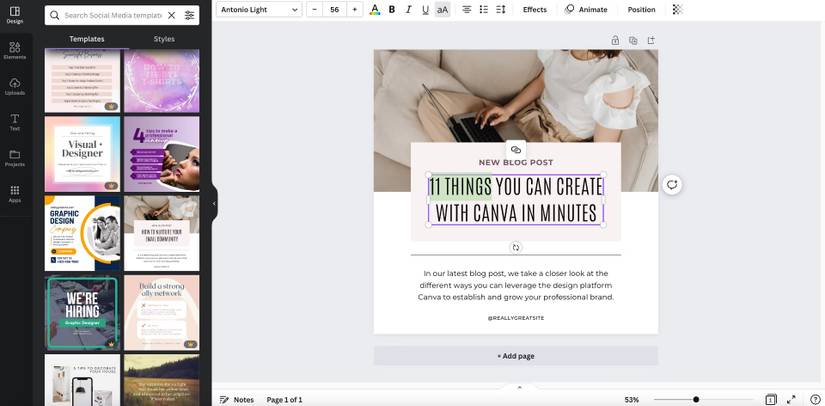
Task: Enter fullscreen present mode
Action: [791, 400]
